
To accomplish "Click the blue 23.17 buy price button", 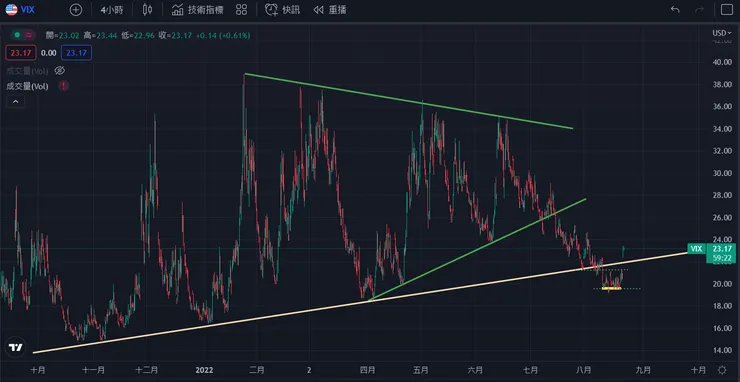I will click(76, 53).
